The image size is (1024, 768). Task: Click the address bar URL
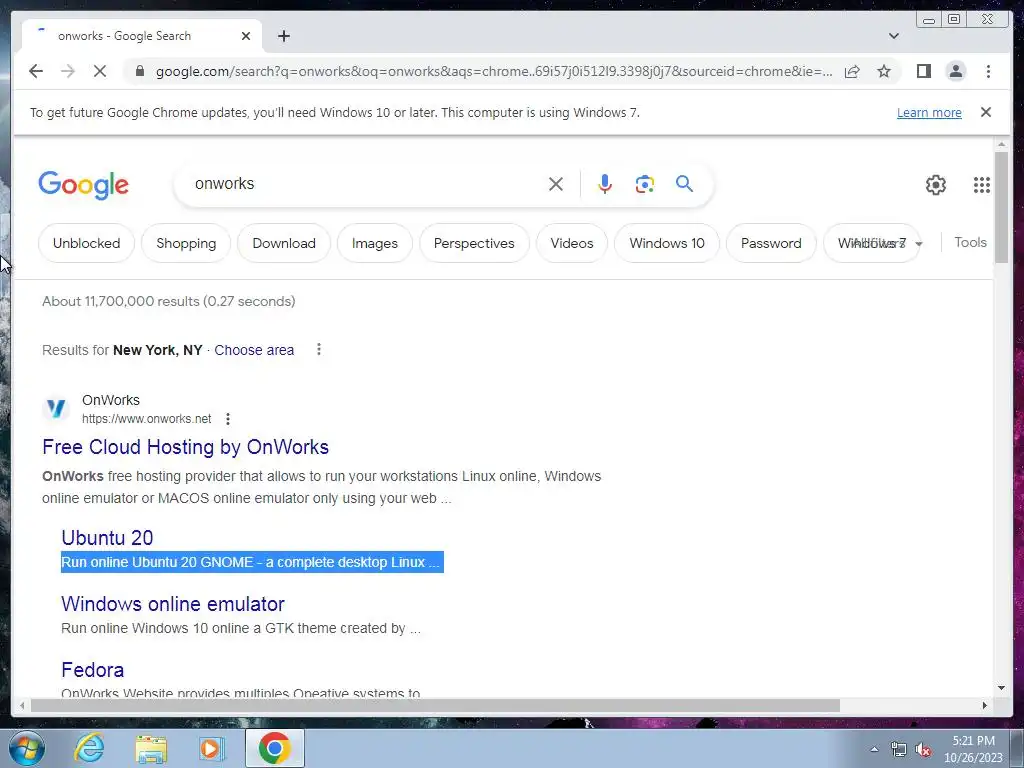[494, 71]
